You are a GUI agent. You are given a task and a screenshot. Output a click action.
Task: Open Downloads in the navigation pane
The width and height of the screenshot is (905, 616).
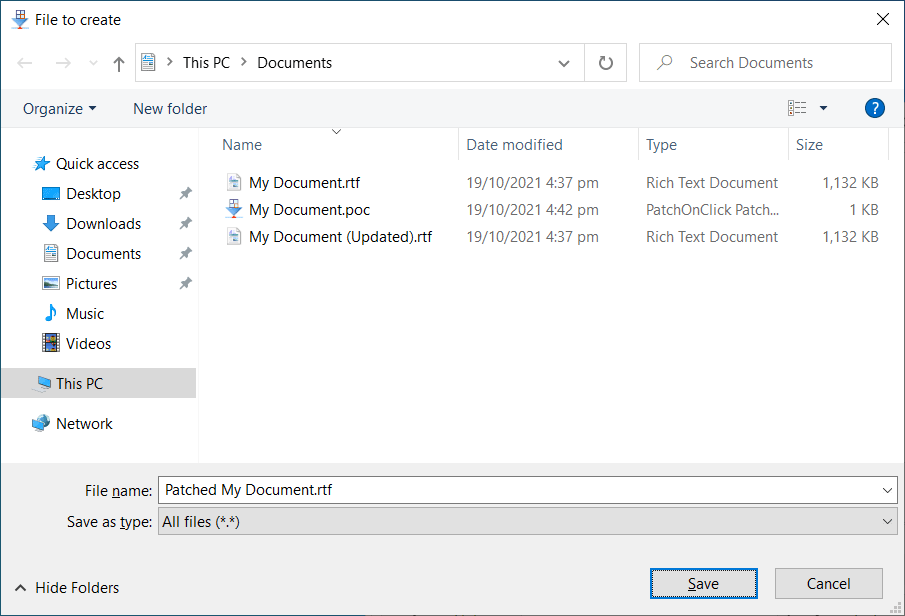point(104,224)
